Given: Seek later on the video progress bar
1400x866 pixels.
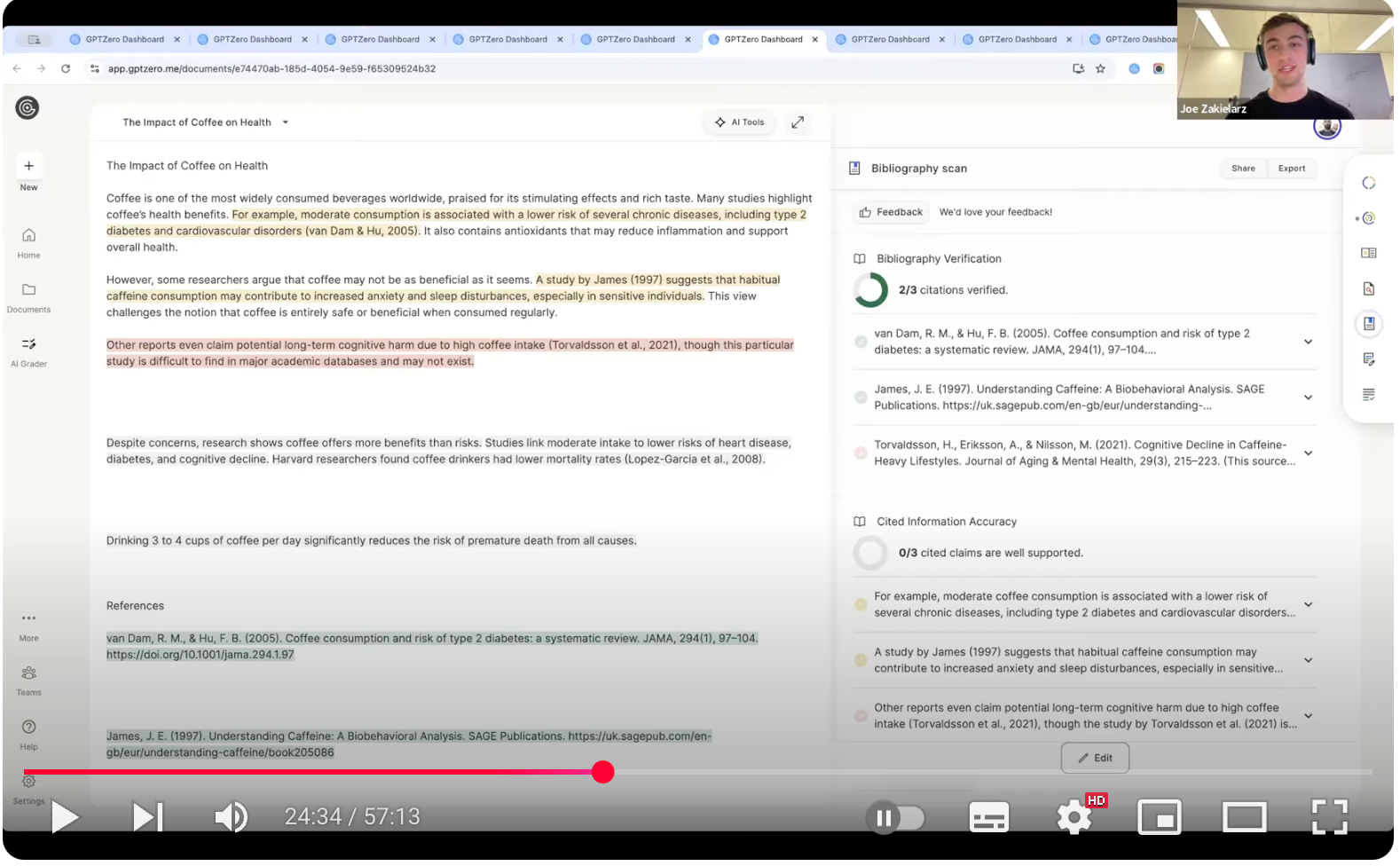Looking at the screenshot, I should point(989,772).
